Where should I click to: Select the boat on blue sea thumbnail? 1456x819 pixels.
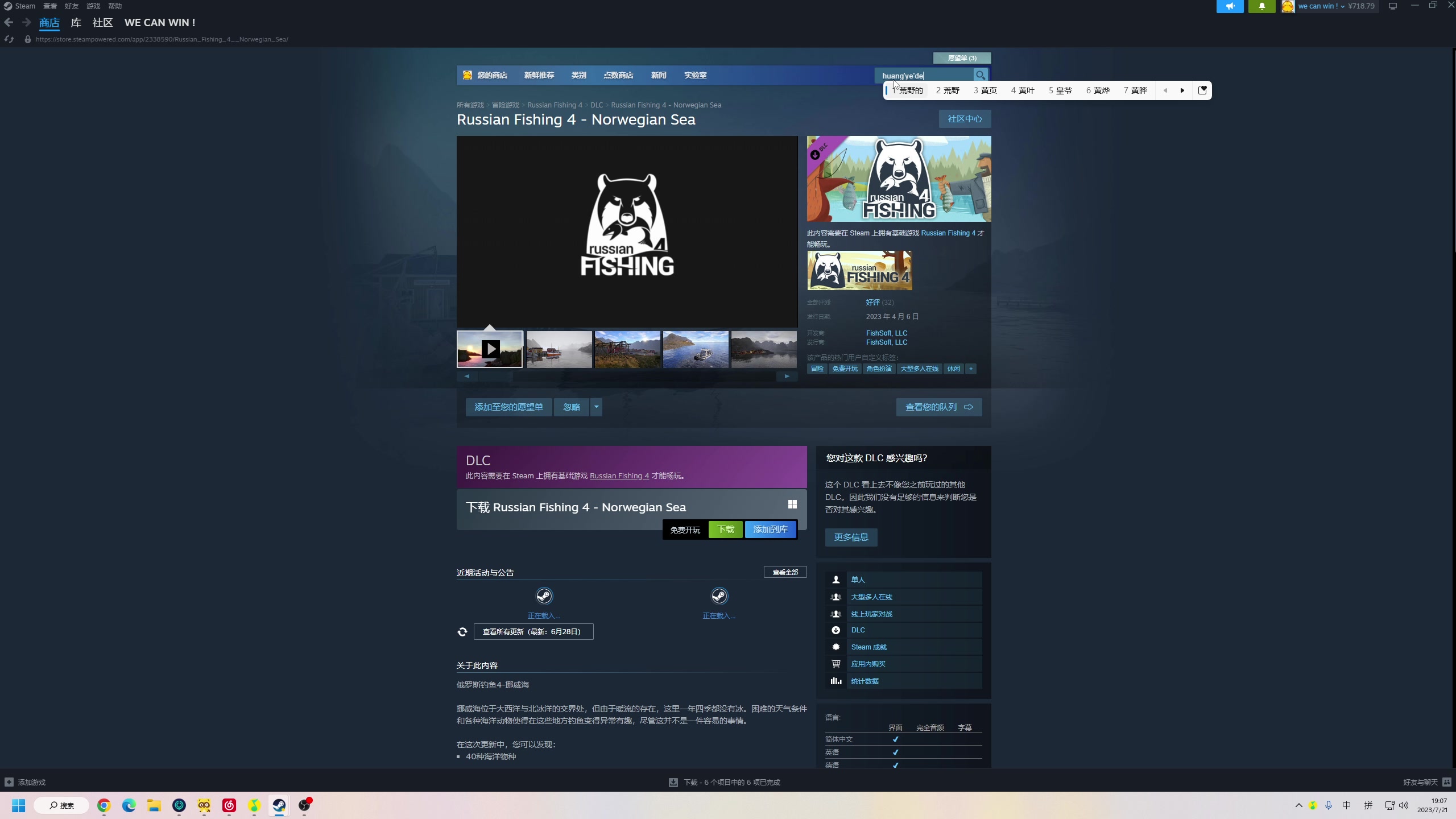click(696, 349)
